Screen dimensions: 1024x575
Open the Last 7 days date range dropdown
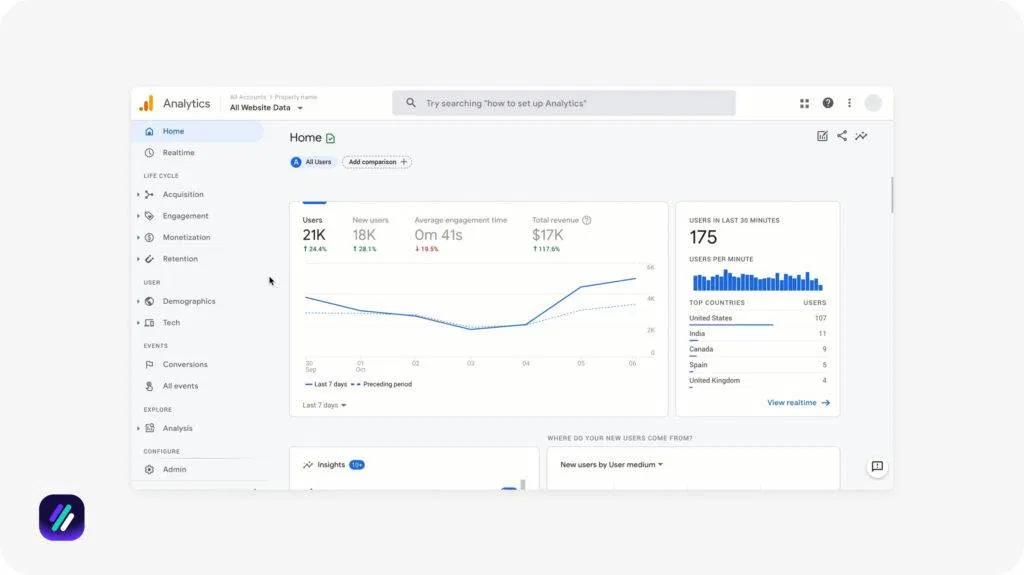324,405
